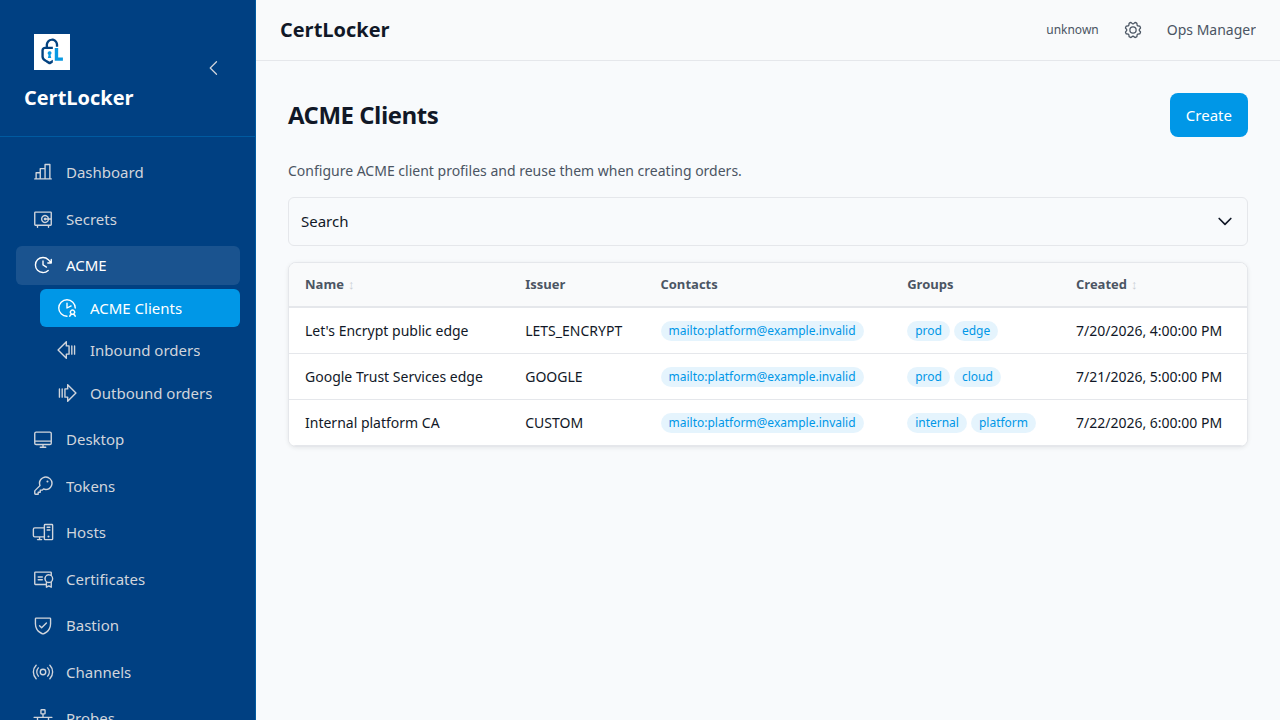The height and width of the screenshot is (720, 1280).
Task: Select the cloud group tag
Action: click(977, 377)
